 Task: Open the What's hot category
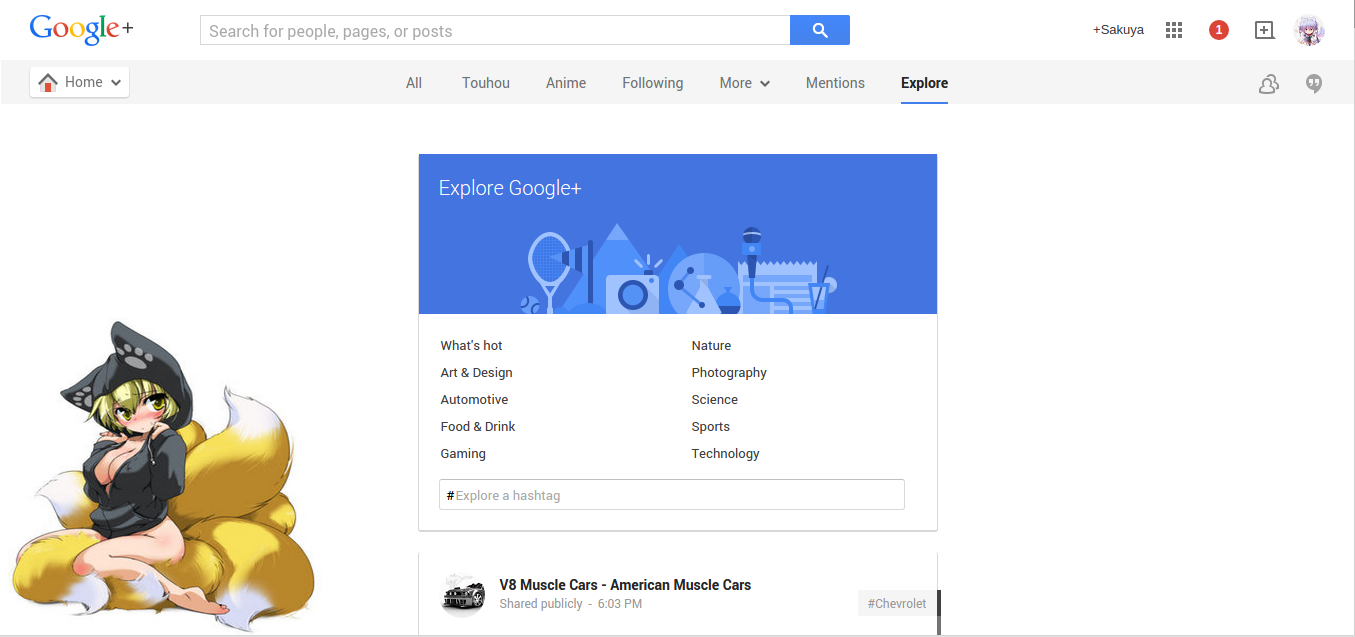pos(472,346)
